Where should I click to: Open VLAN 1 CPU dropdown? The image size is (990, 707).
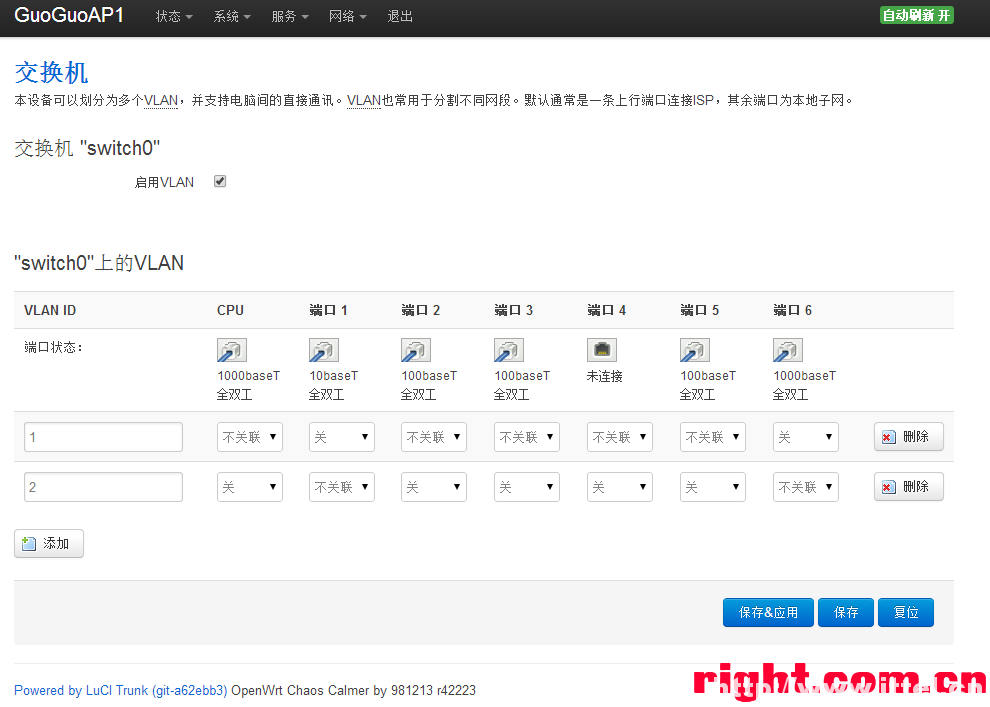coord(249,437)
